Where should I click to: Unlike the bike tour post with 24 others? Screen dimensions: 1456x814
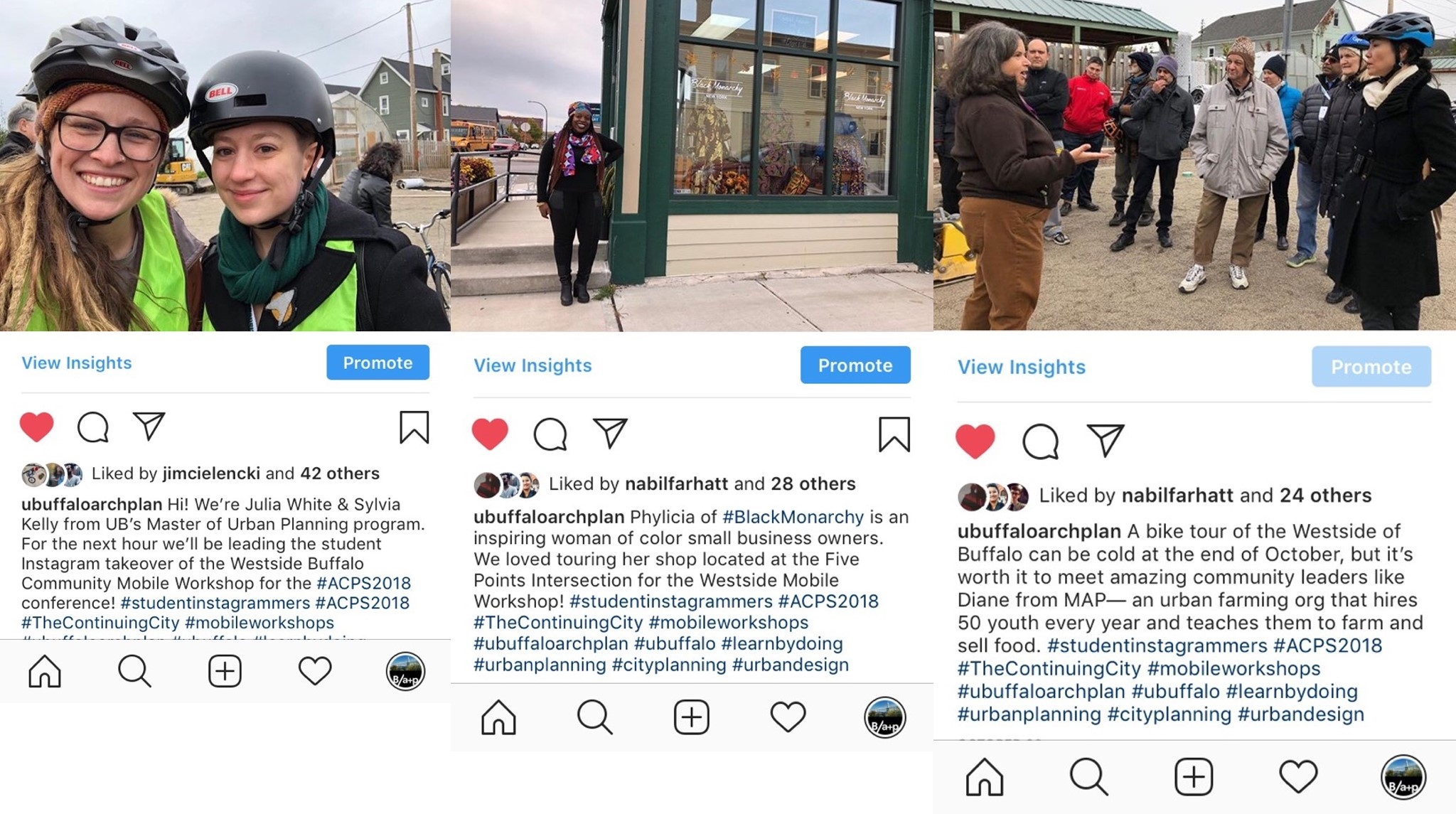pos(975,441)
